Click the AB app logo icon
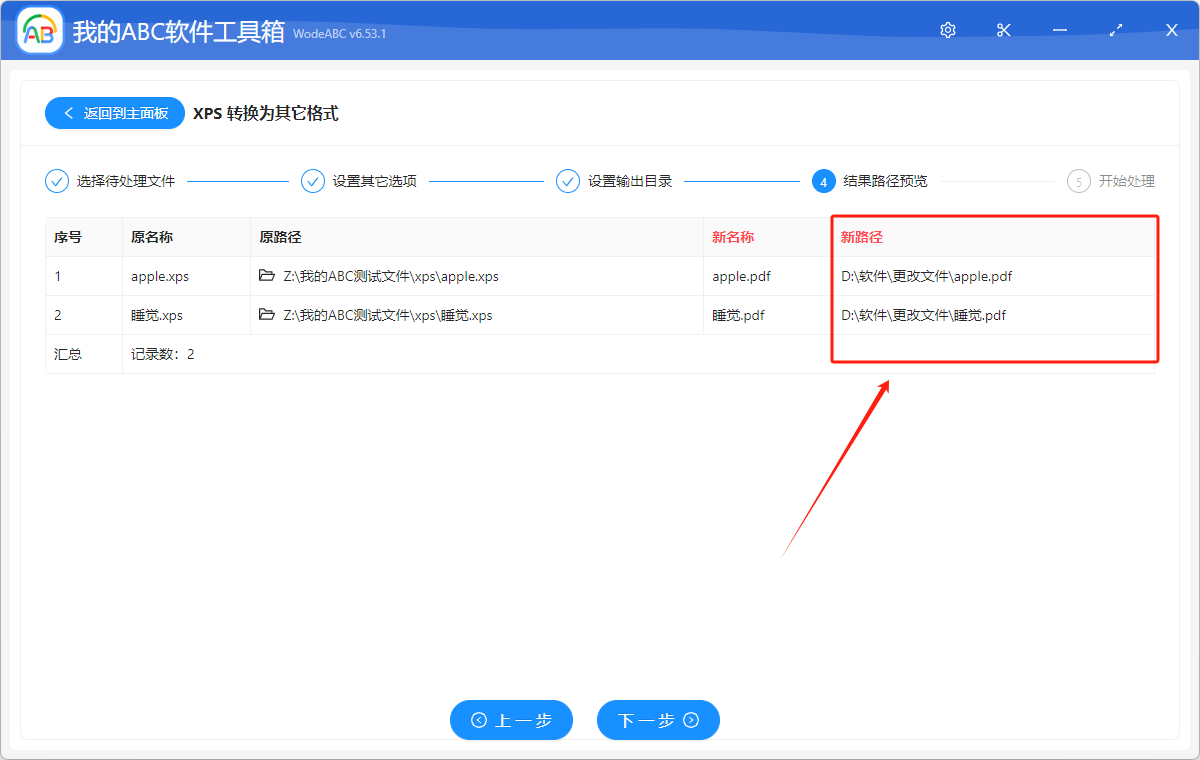Image resolution: width=1200 pixels, height=760 pixels. pos(39,31)
